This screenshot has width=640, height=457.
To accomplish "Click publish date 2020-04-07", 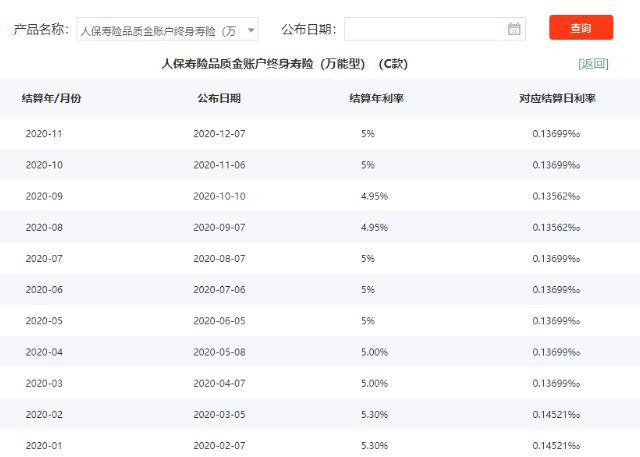I will click(219, 384).
